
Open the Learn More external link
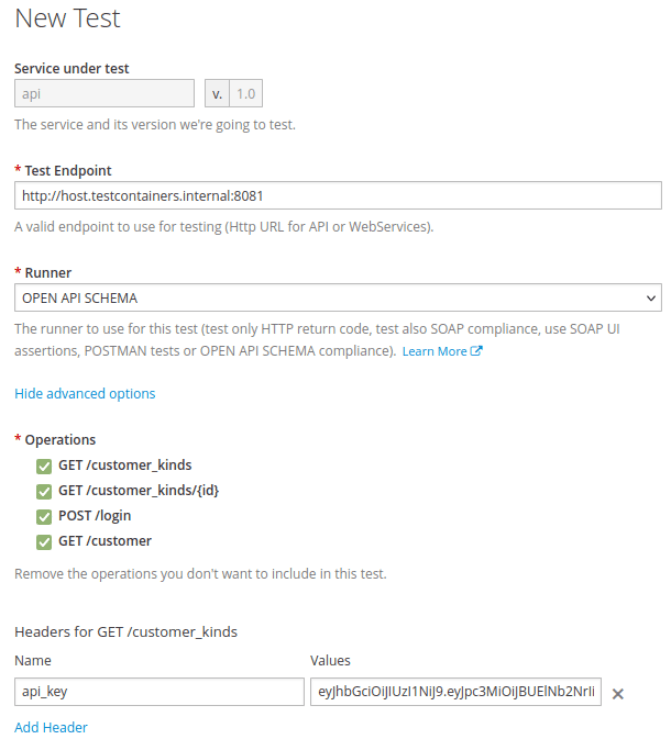(434, 352)
